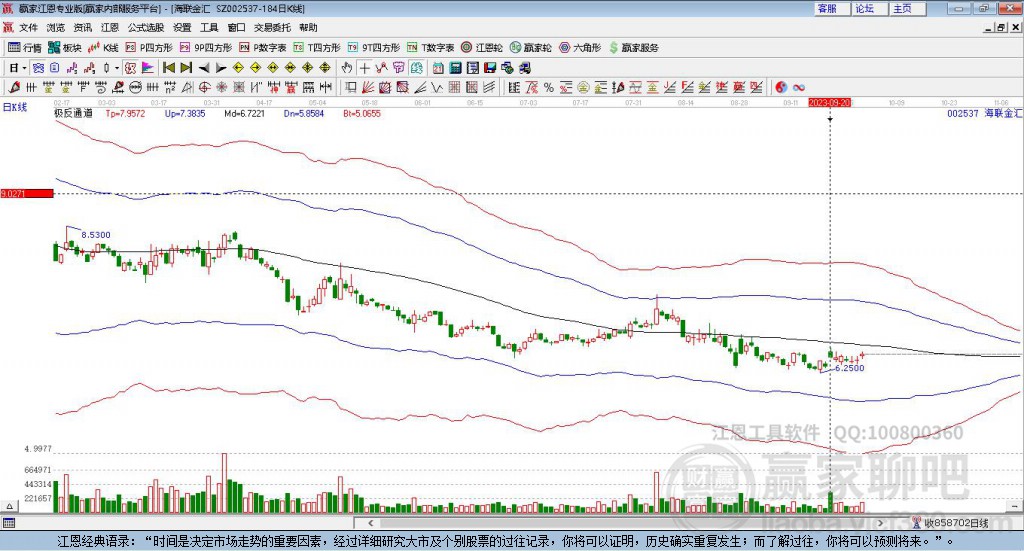
Task: Toggle the crosshair cursor tool
Action: point(364,68)
